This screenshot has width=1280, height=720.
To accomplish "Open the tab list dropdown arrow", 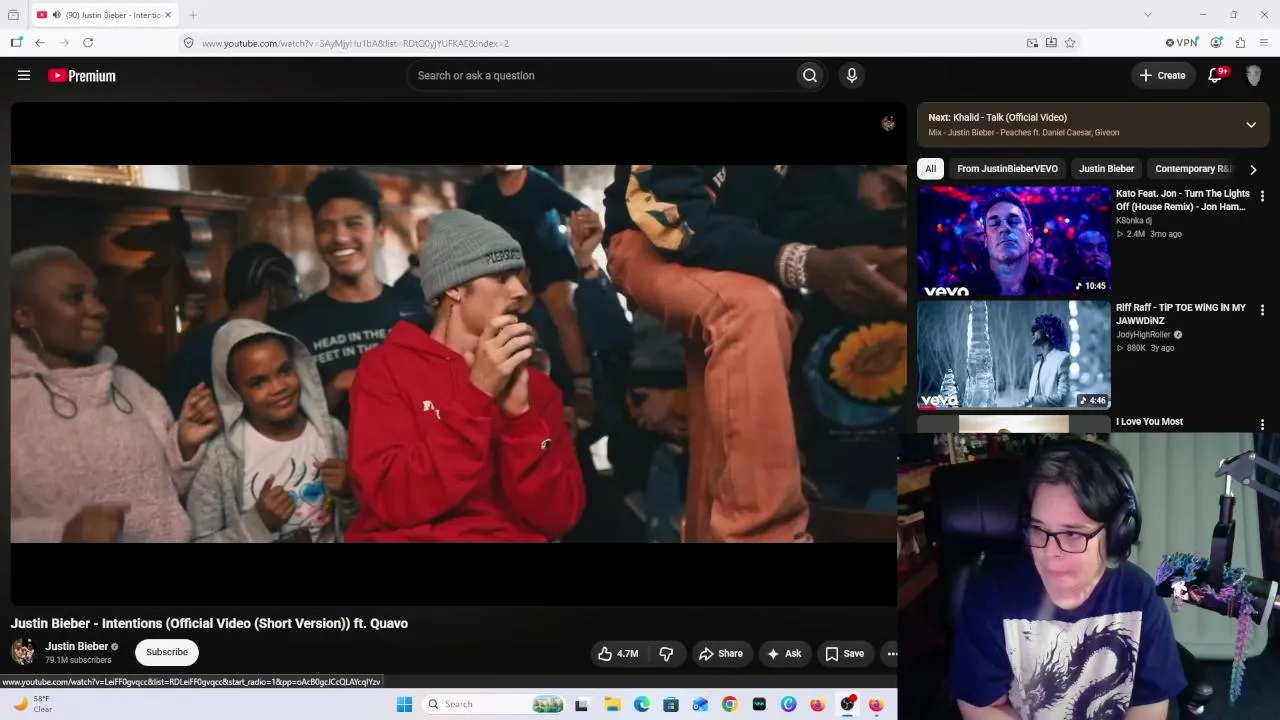I will [1148, 15].
